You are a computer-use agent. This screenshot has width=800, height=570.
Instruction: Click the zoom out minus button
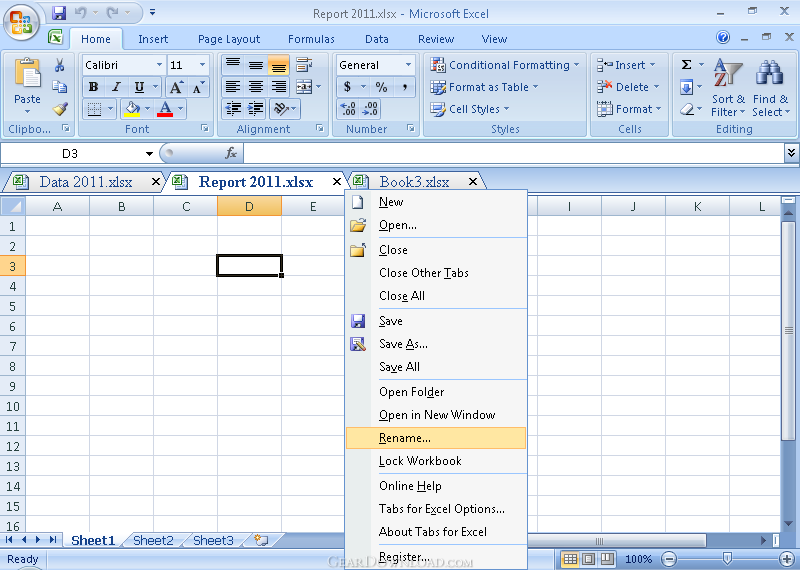click(669, 559)
